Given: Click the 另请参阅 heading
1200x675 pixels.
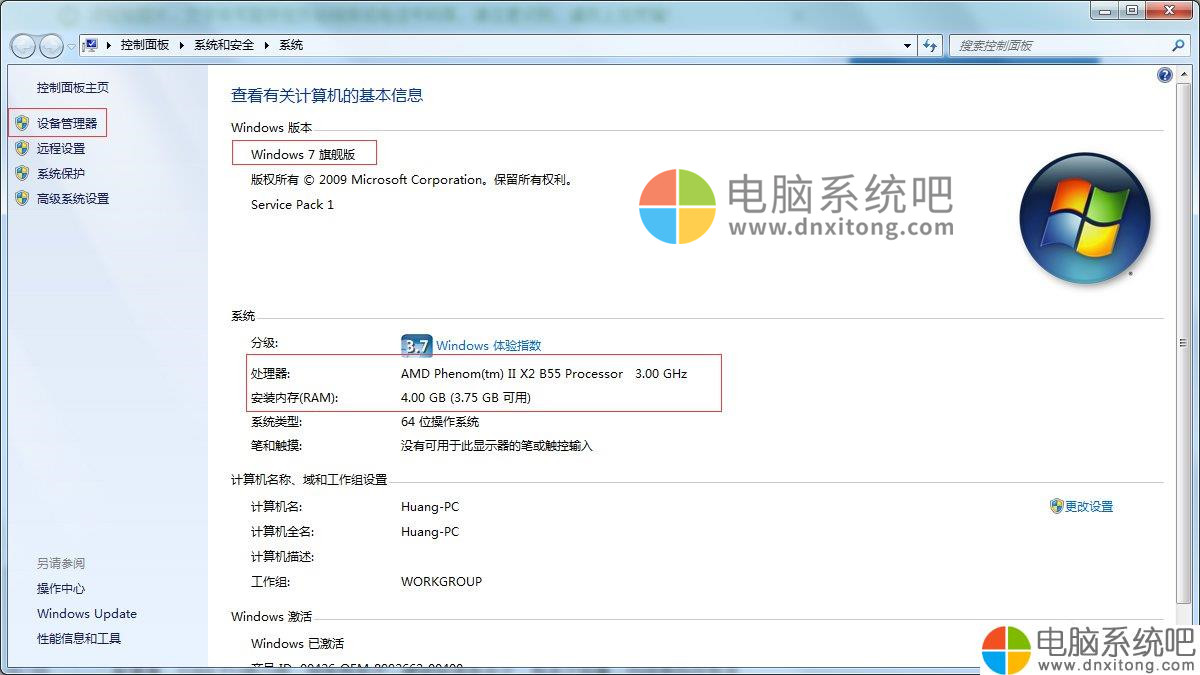Looking at the screenshot, I should click(61, 563).
